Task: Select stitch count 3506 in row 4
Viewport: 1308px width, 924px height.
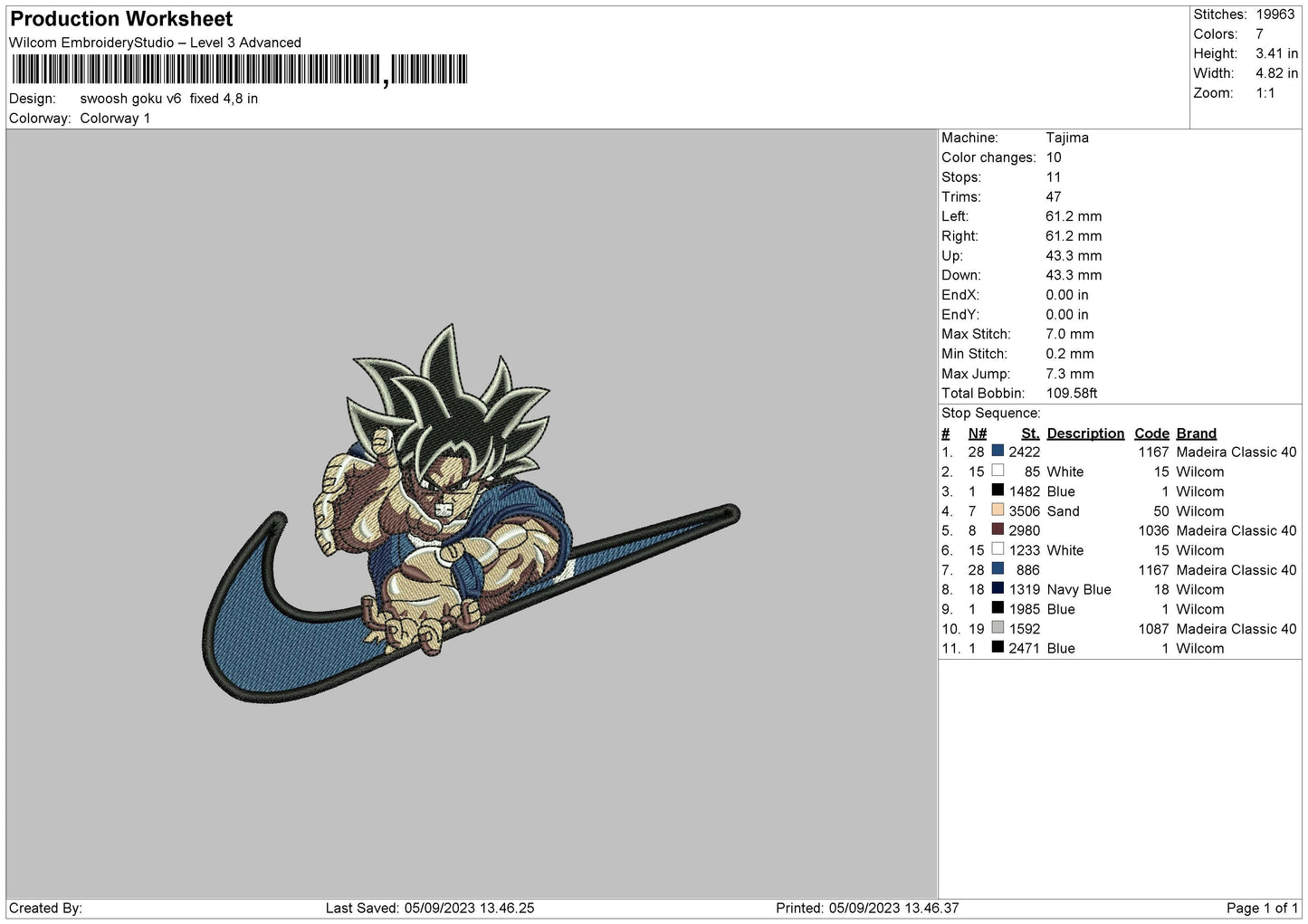Action: click(1025, 511)
